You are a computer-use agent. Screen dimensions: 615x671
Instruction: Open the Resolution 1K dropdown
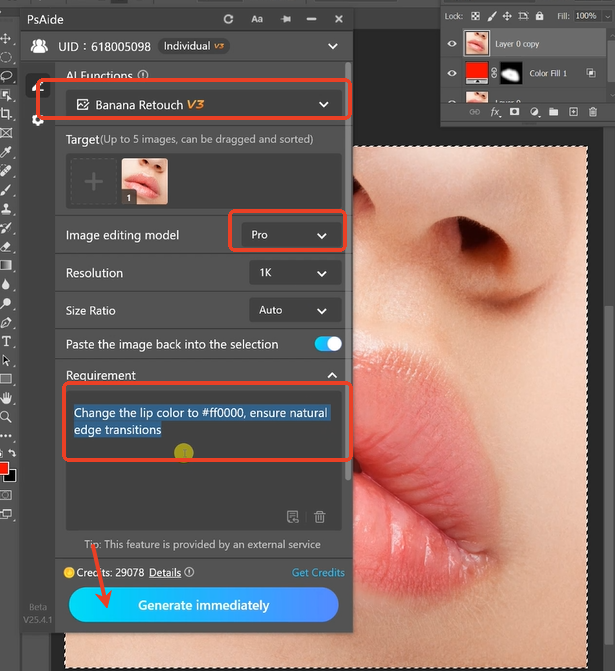[x=294, y=273]
